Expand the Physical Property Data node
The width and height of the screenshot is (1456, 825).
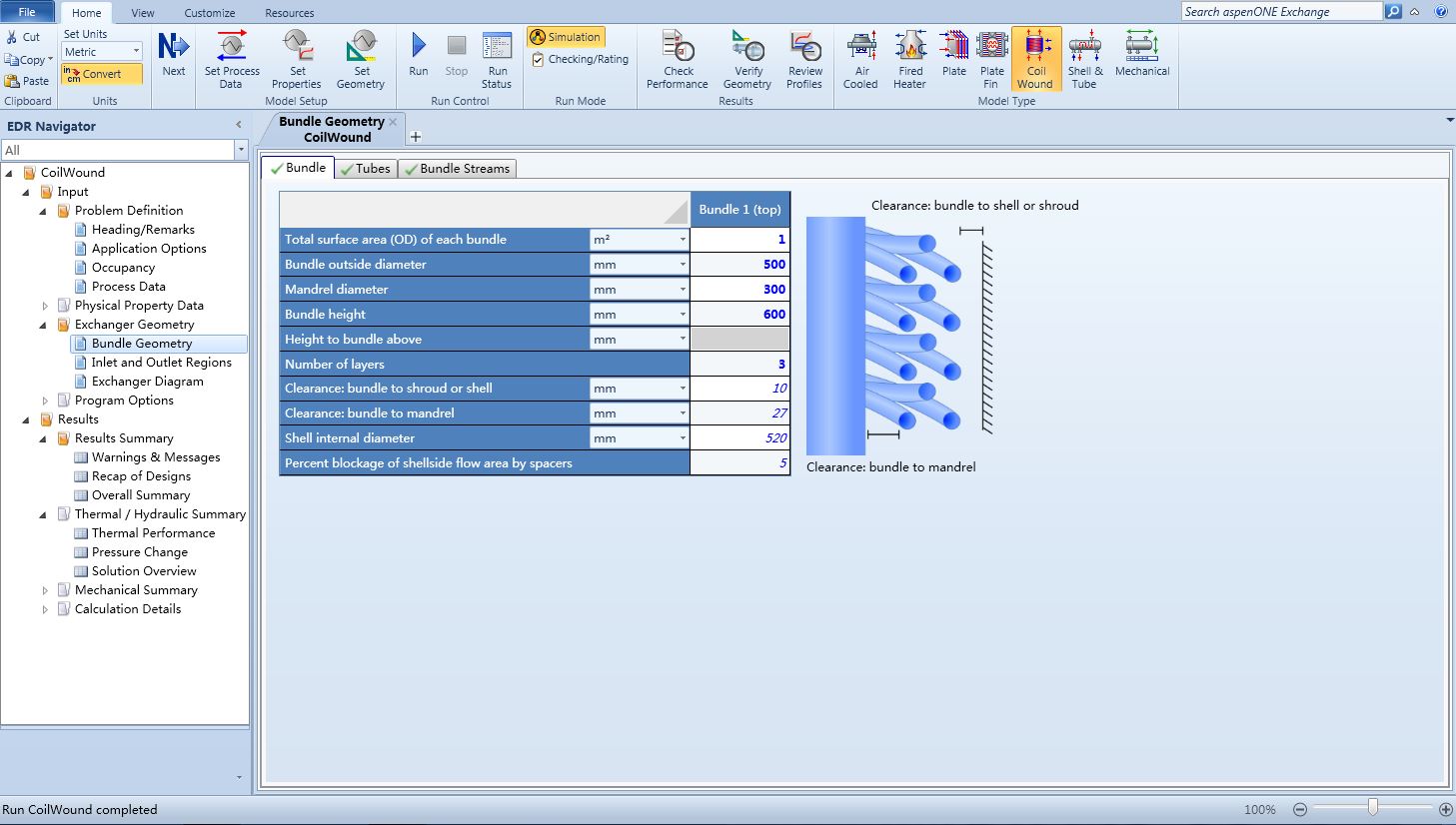[x=45, y=306]
